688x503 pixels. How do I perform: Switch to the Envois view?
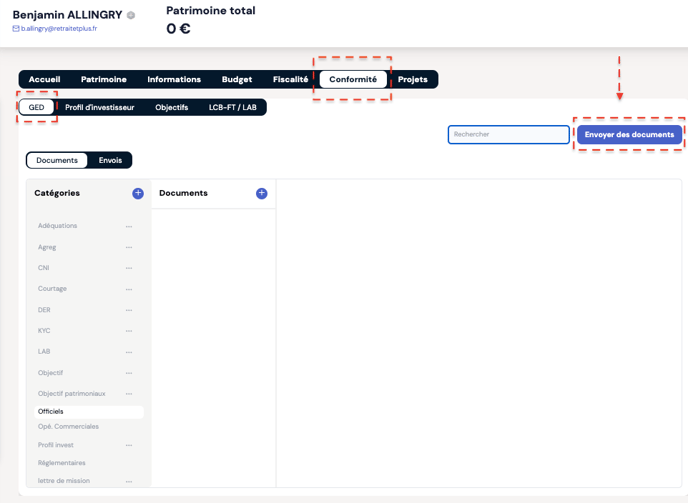(110, 160)
